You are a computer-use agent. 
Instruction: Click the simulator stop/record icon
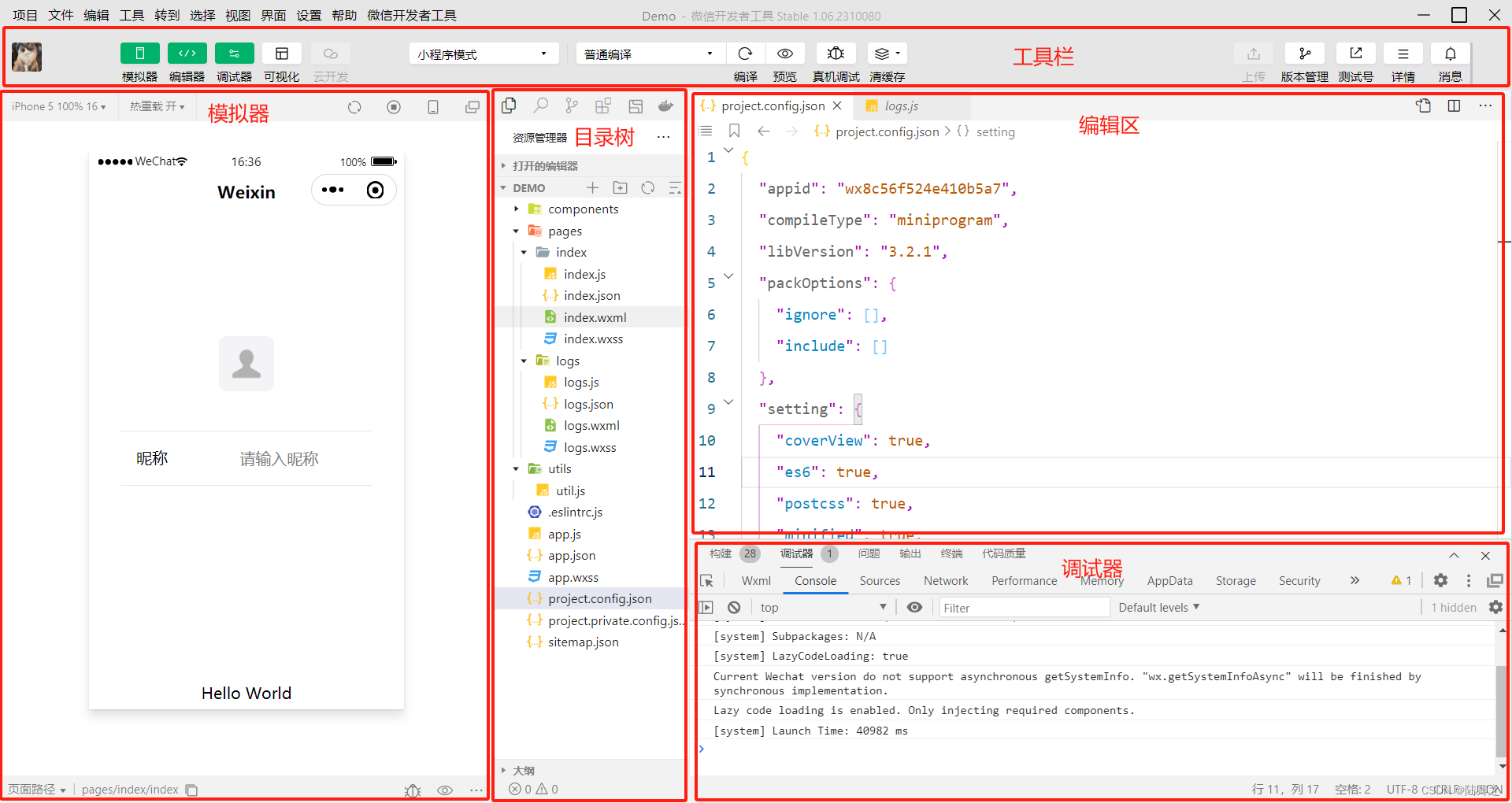click(394, 107)
